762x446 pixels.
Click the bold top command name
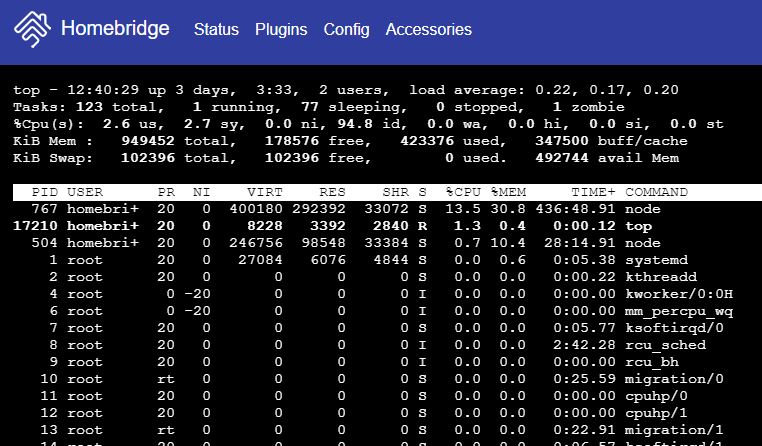pyautogui.click(x=639, y=226)
